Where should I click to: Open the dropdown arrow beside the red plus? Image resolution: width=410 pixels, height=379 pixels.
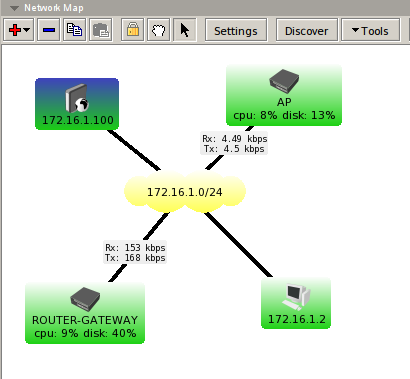pos(27,30)
